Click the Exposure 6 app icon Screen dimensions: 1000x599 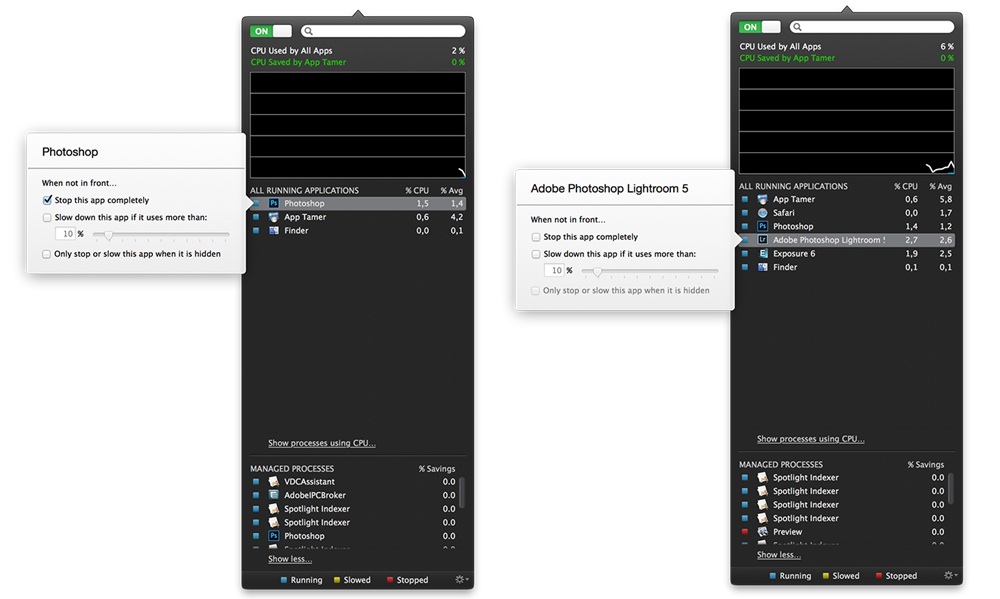[762, 253]
